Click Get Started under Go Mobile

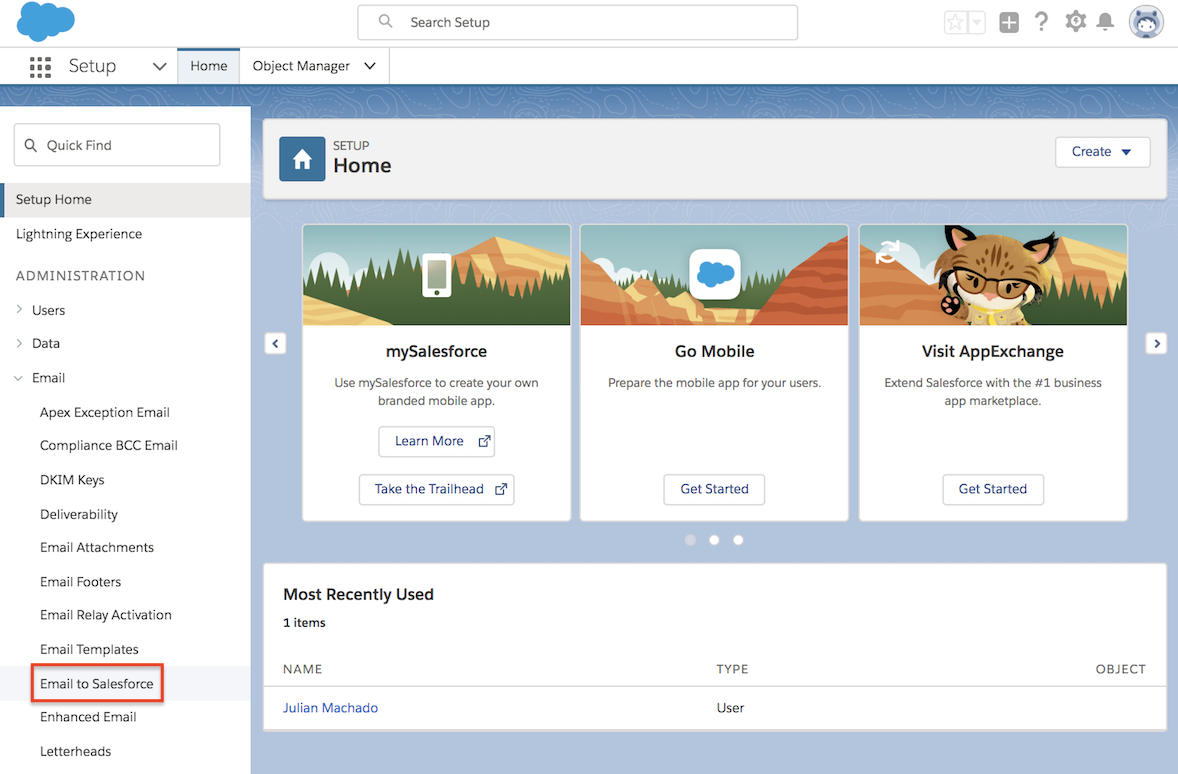tap(714, 489)
